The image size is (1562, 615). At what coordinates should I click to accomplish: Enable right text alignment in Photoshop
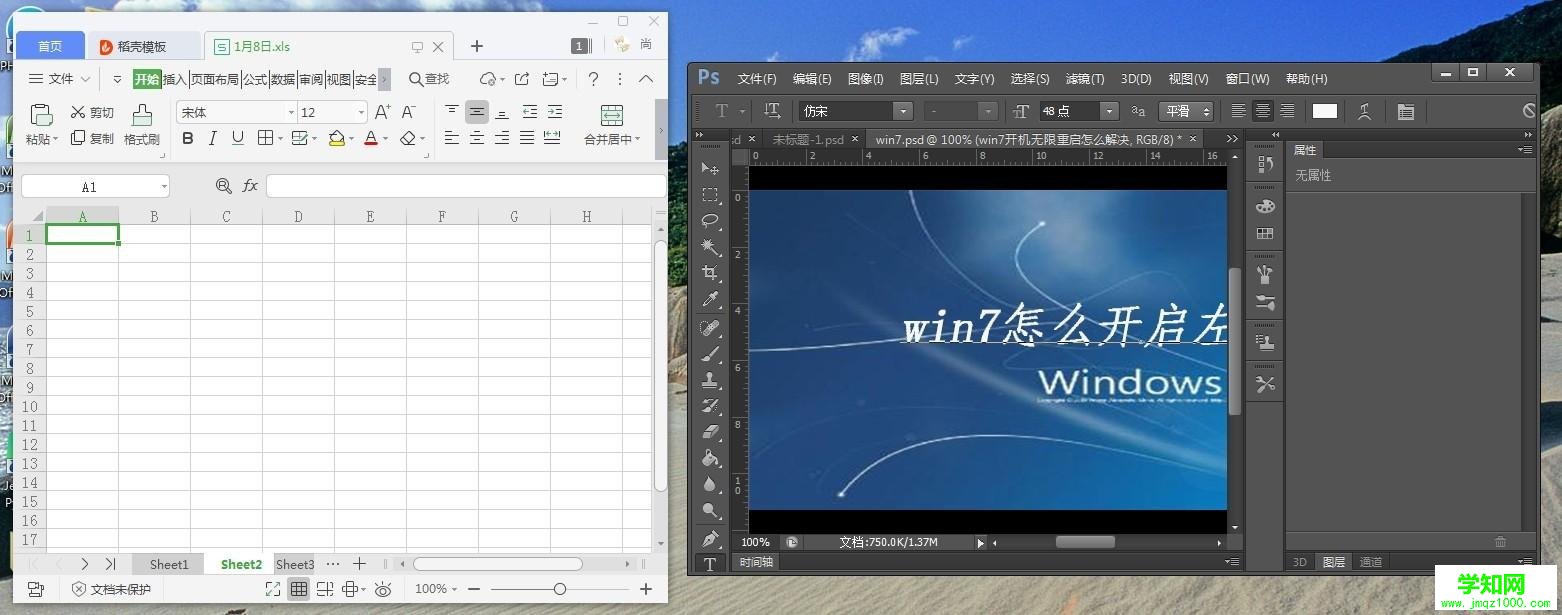(1287, 111)
